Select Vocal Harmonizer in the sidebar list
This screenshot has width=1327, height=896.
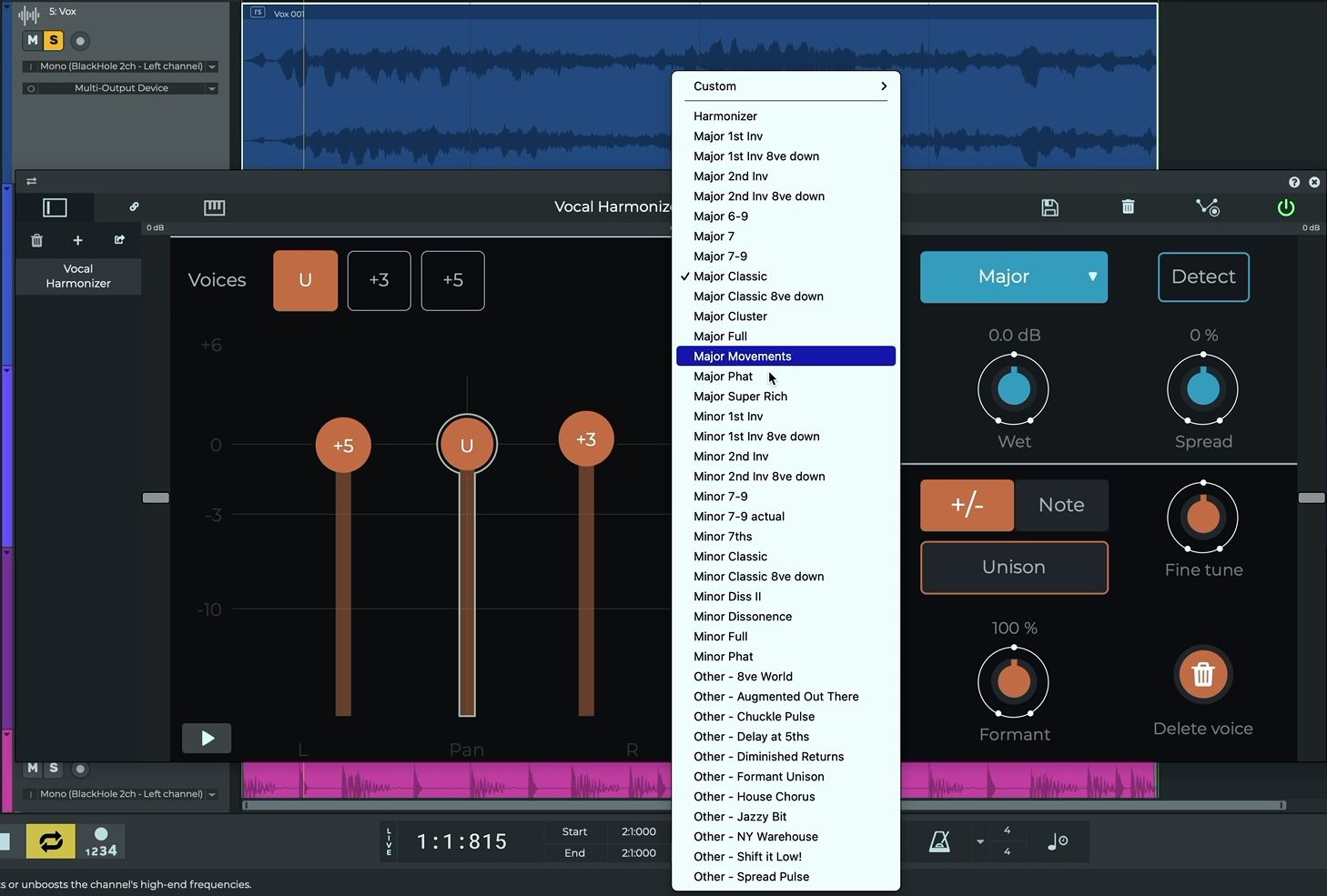78,276
